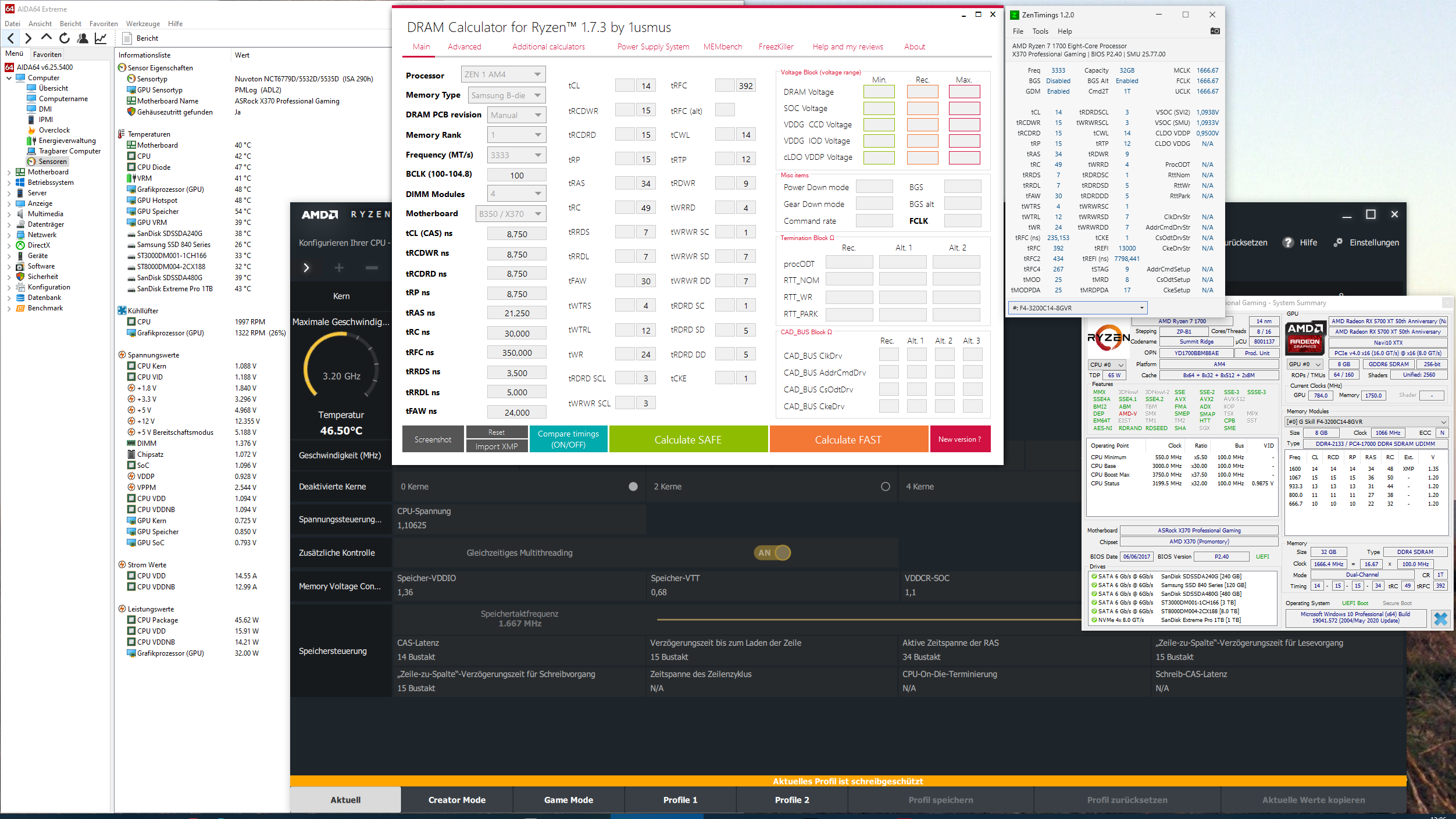Viewport: 1456px width, 819px height.
Task: Select the 2 Kerne radio button
Action: pyautogui.click(x=885, y=487)
